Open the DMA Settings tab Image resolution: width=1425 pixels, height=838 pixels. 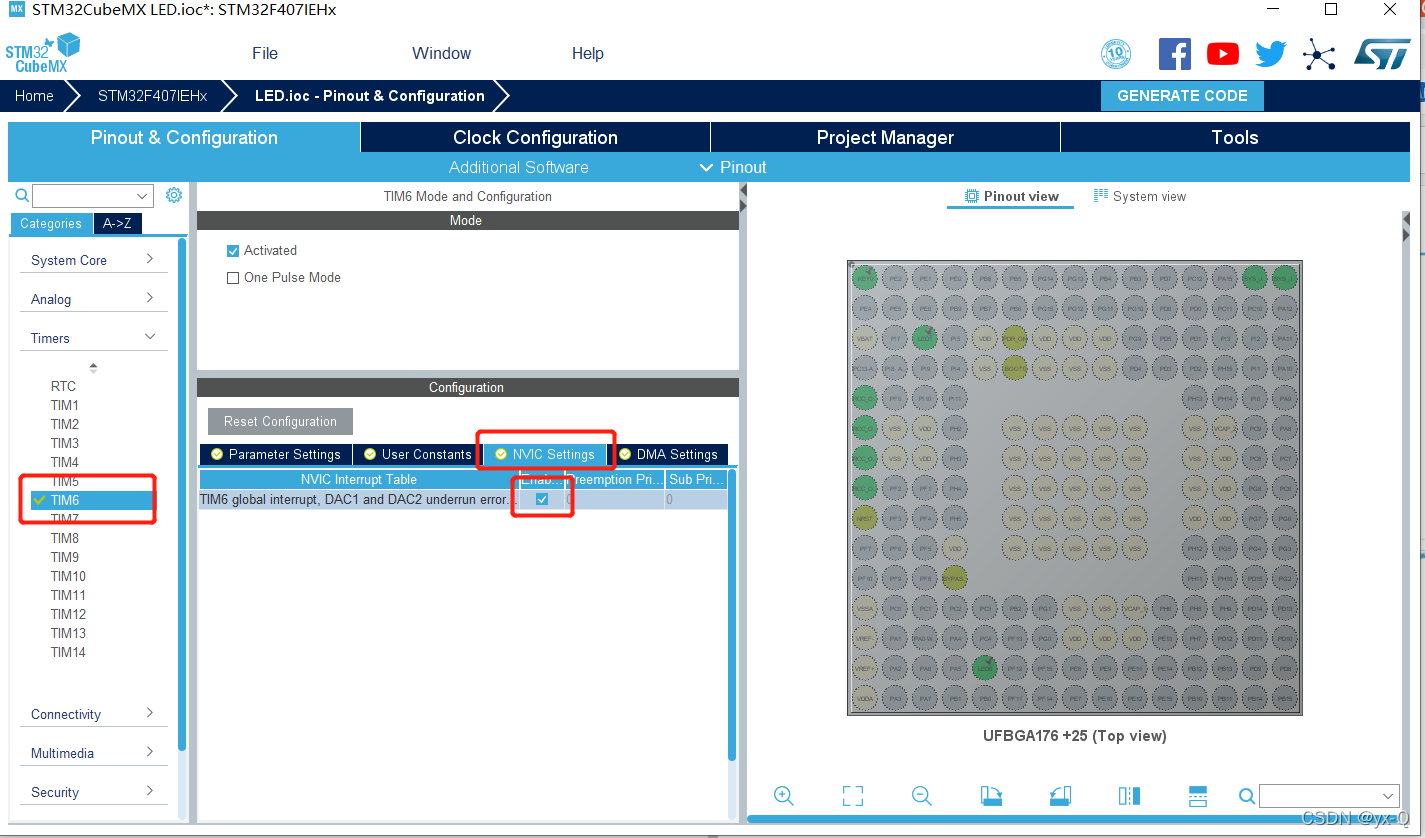tap(667, 454)
